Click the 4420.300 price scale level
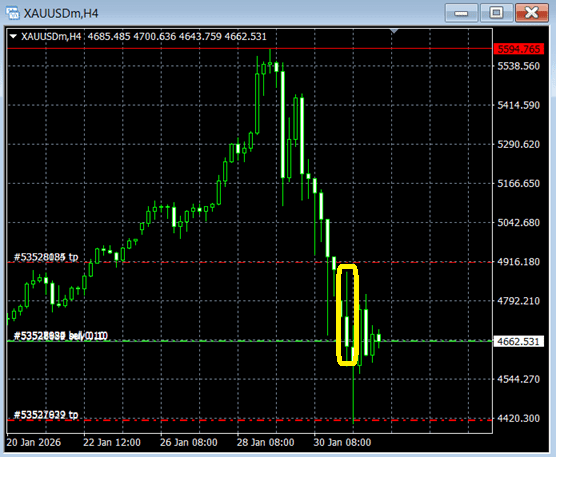 518,418
